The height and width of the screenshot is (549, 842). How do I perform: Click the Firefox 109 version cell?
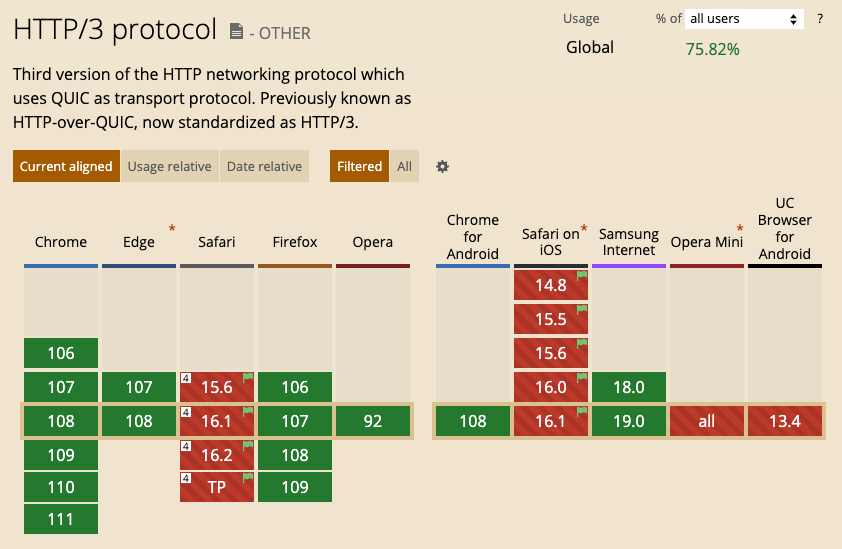point(295,485)
